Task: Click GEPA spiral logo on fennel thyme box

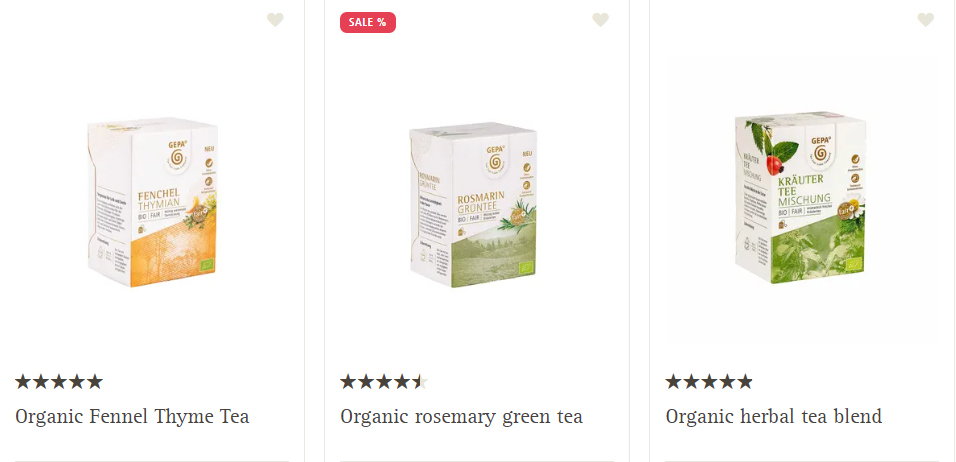Action: 178,156
